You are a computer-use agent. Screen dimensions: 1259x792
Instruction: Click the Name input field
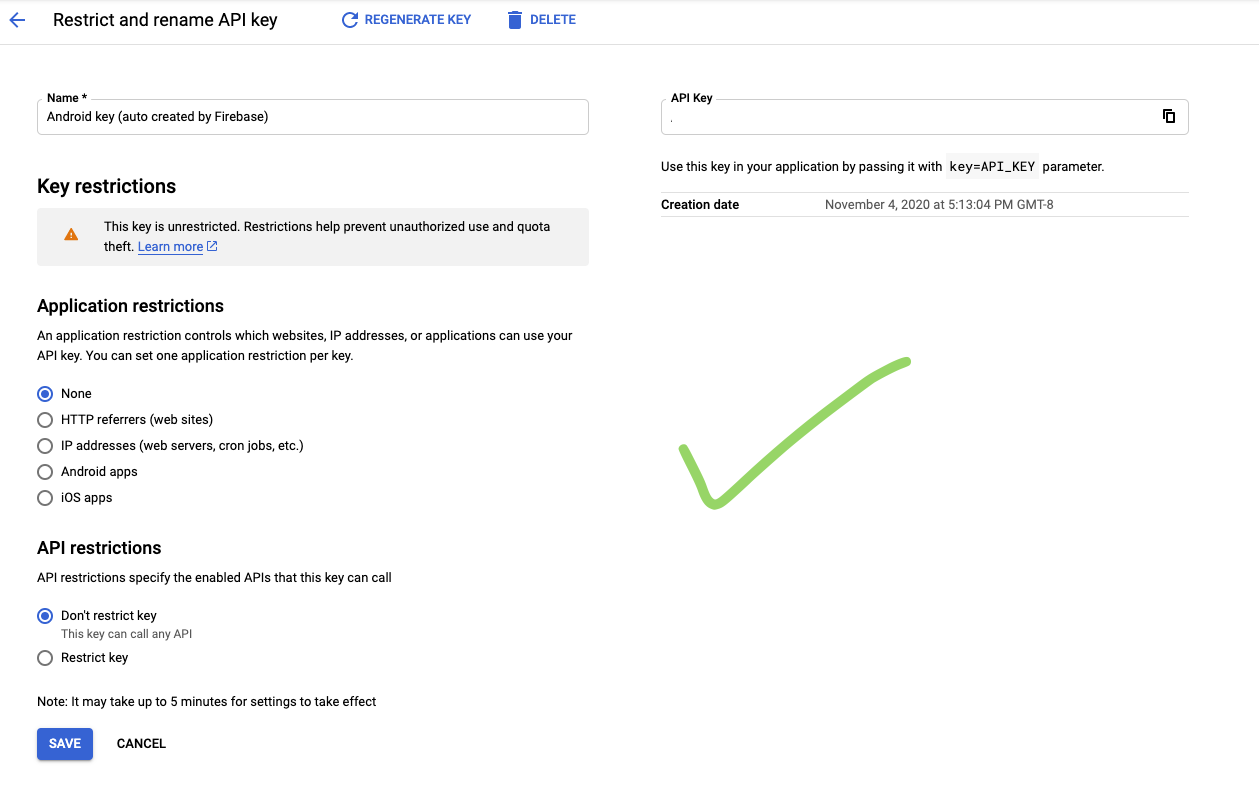tap(313, 117)
